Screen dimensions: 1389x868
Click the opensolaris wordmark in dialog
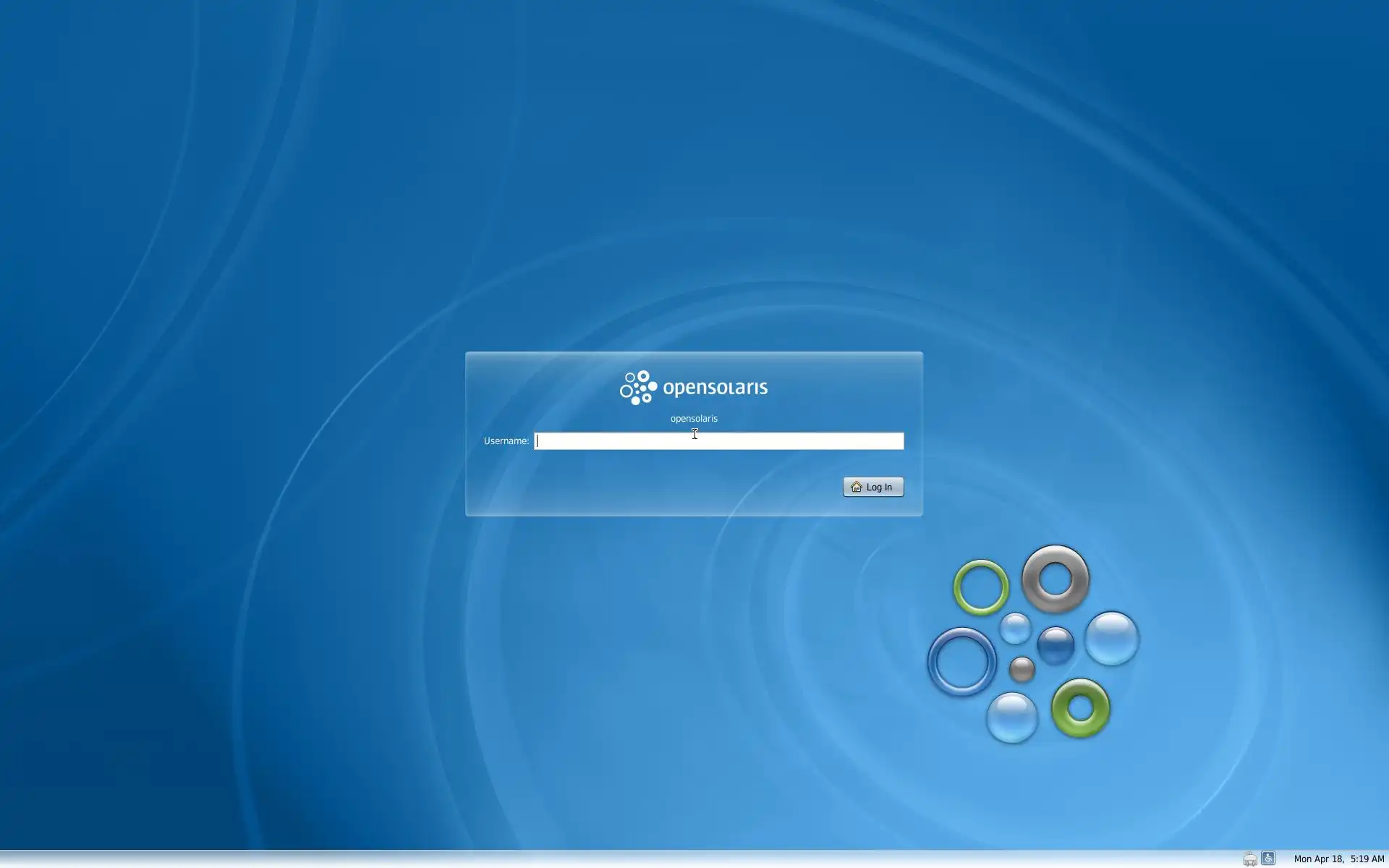pyautogui.click(x=715, y=388)
